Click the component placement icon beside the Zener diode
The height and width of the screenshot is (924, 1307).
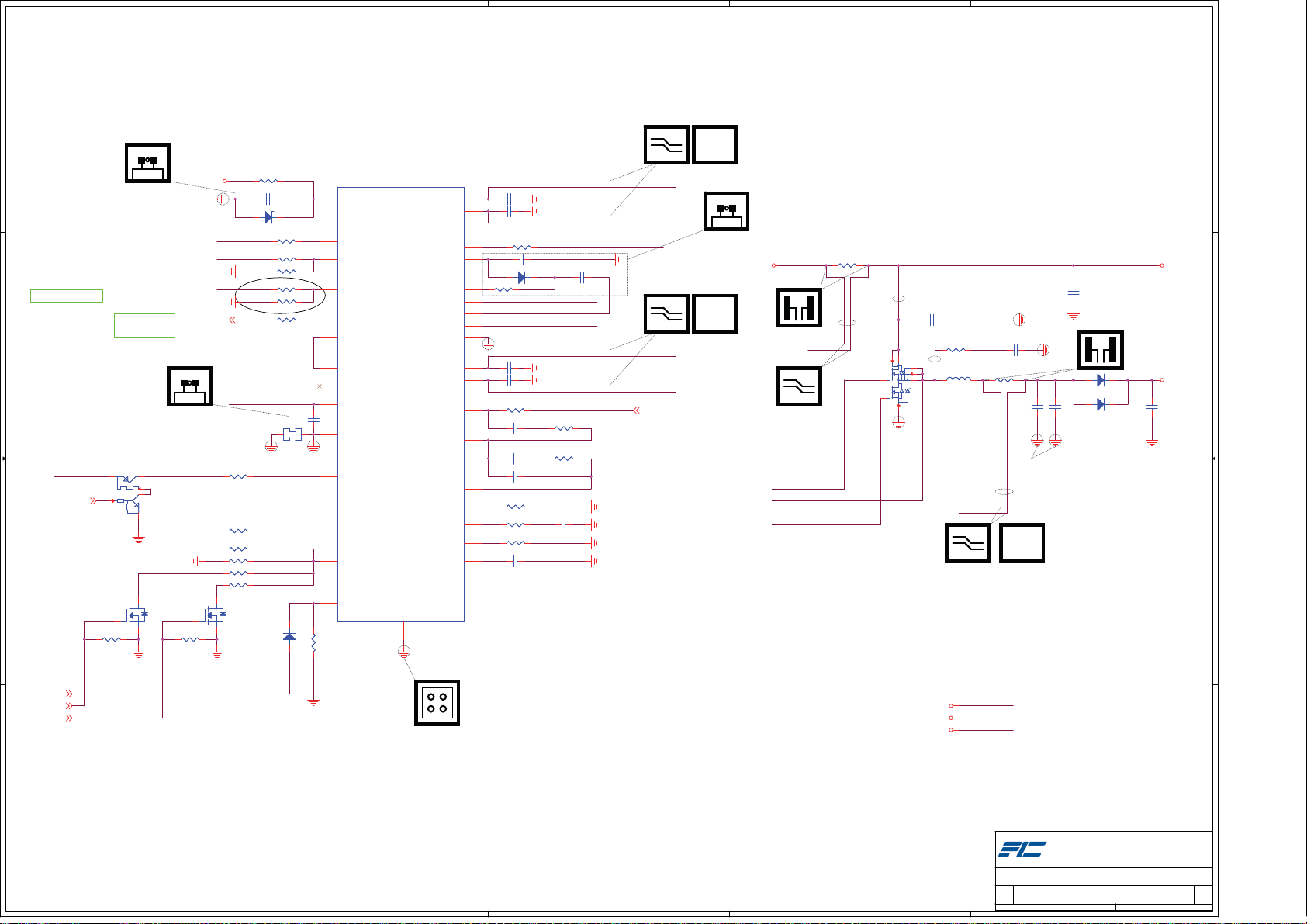click(x=148, y=163)
